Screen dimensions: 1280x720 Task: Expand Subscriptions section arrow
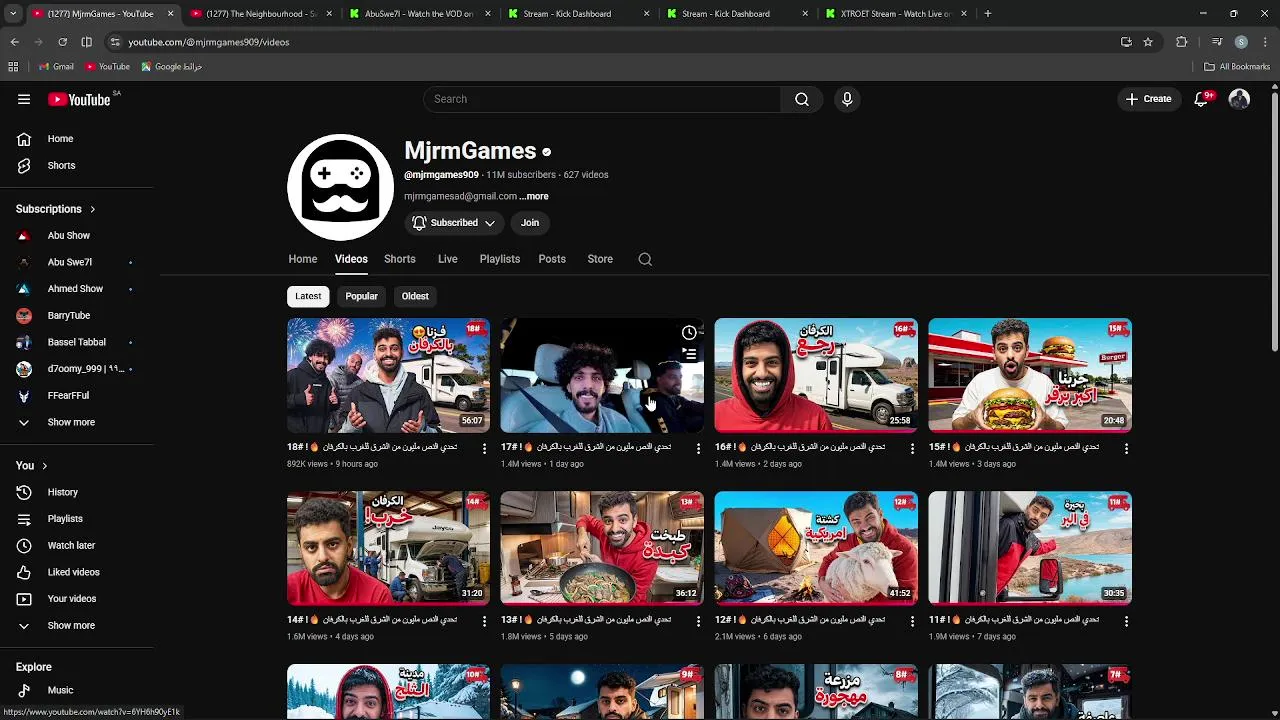[x=93, y=209]
